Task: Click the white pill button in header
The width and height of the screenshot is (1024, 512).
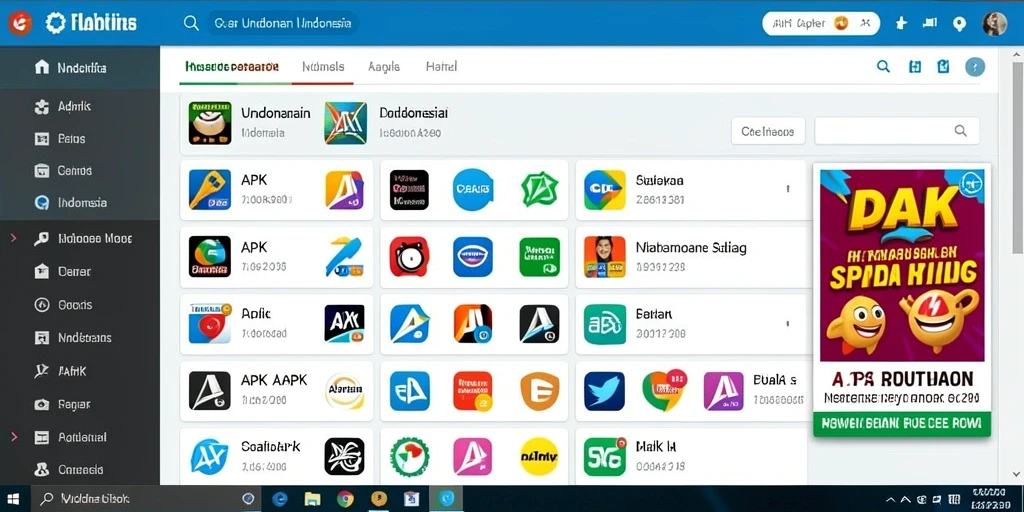Action: [821, 24]
